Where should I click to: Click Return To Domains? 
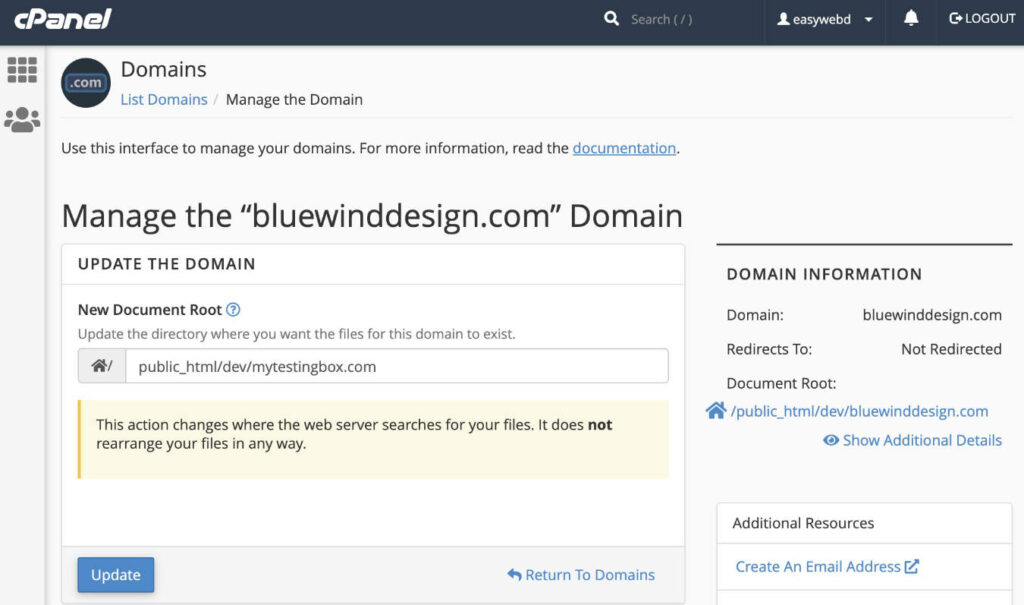581,575
